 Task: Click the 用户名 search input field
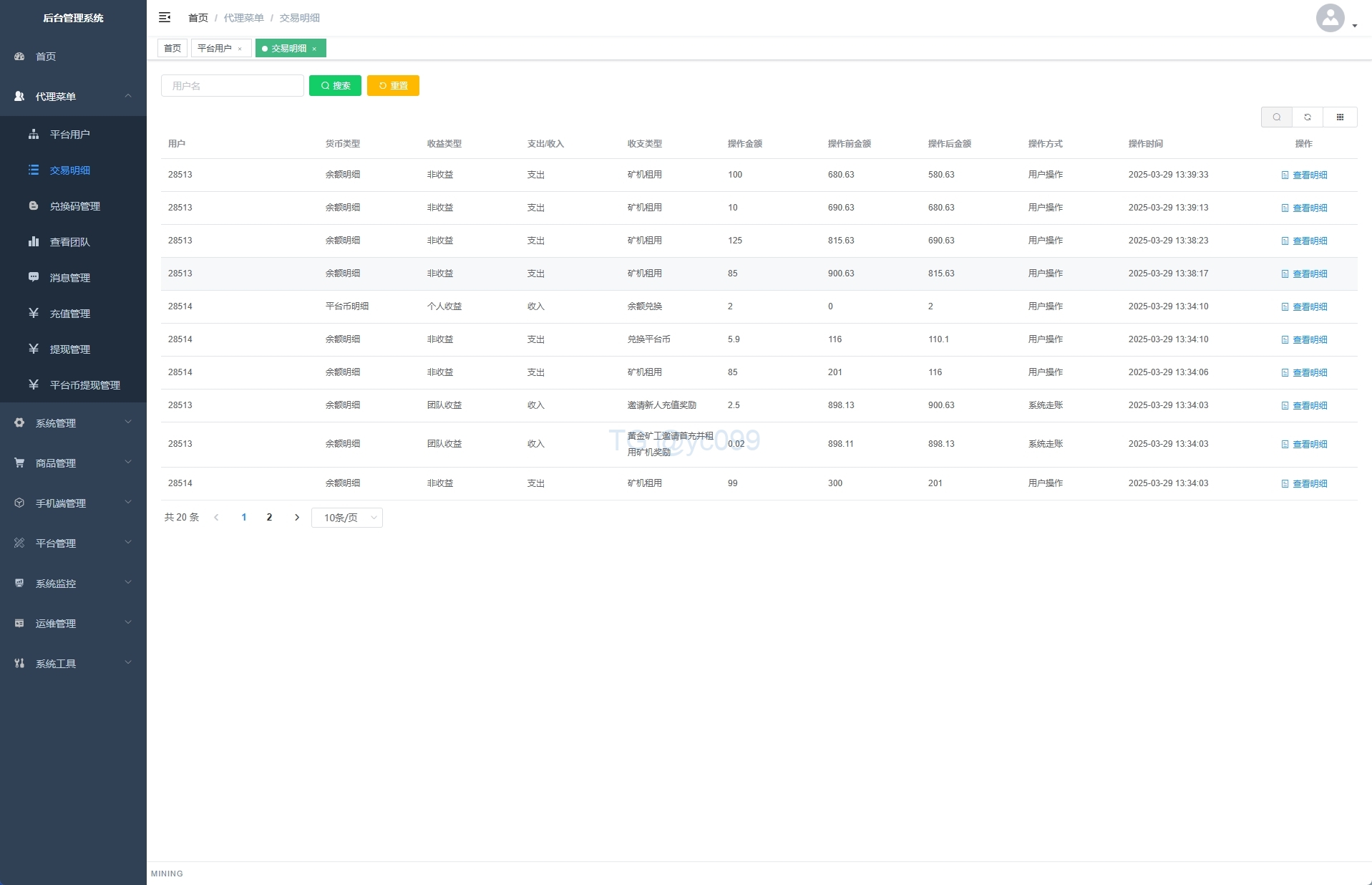233,86
